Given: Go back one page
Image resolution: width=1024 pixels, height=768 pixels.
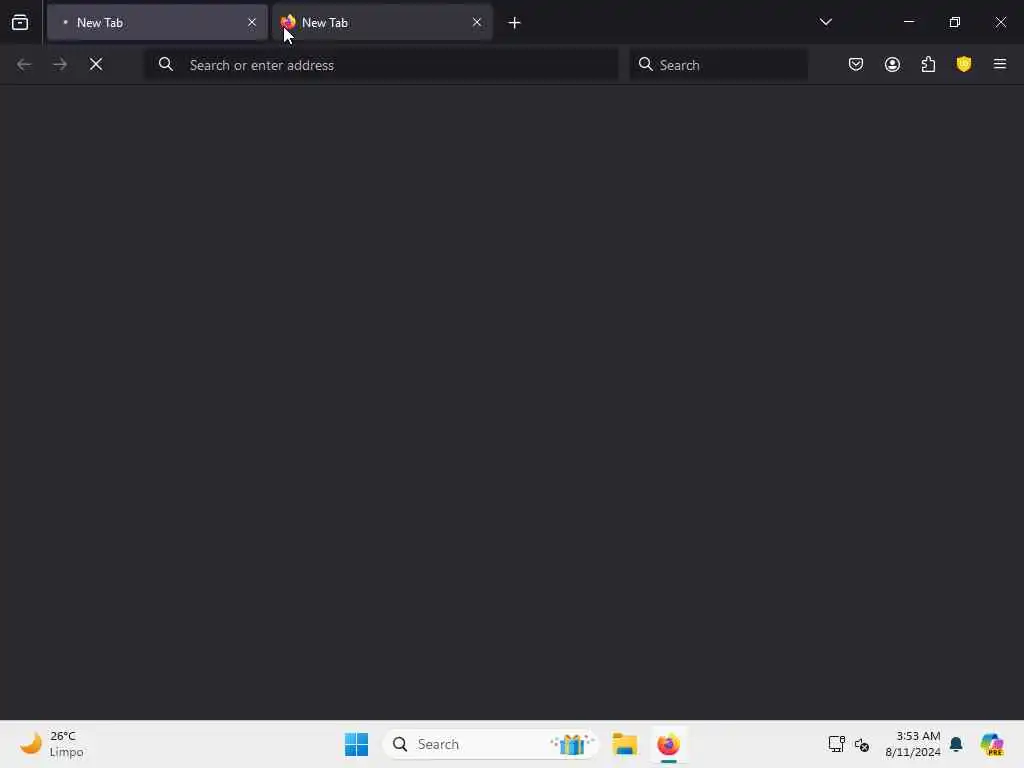Looking at the screenshot, I should [24, 64].
